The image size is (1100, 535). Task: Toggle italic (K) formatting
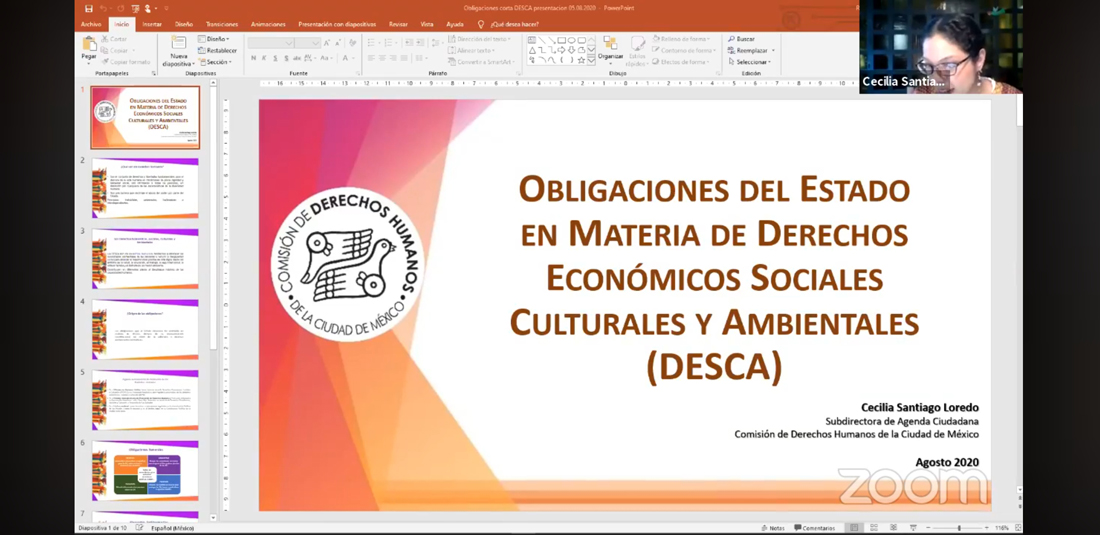pos(264,58)
